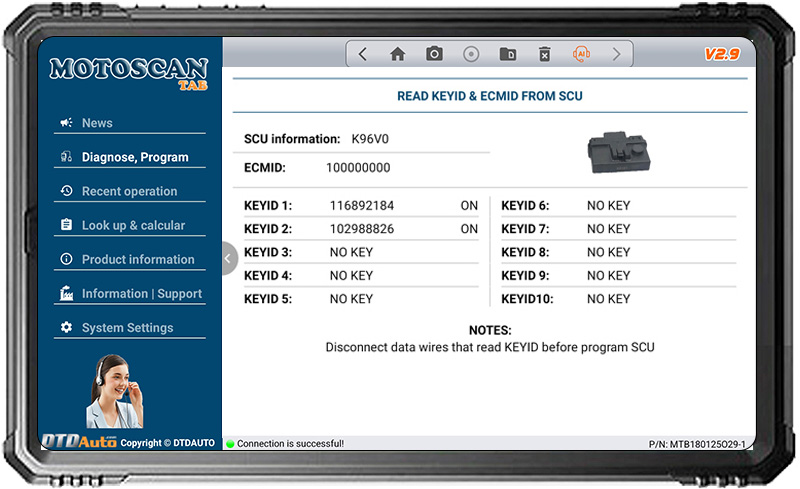Click the megaphone icon beside News
Viewport: 800px width, 489px height.
66,123
